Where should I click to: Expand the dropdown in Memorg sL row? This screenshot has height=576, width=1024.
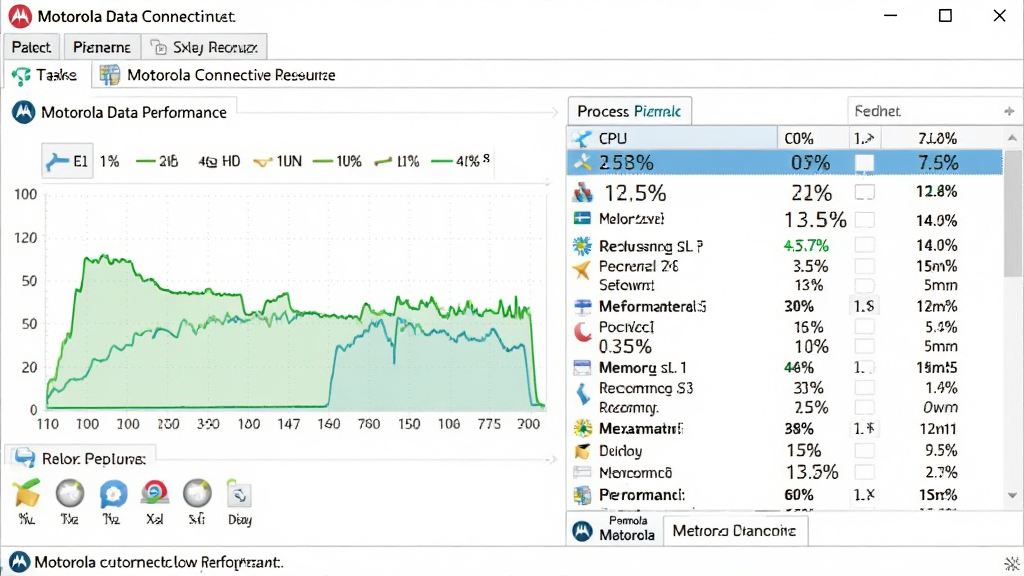click(864, 368)
